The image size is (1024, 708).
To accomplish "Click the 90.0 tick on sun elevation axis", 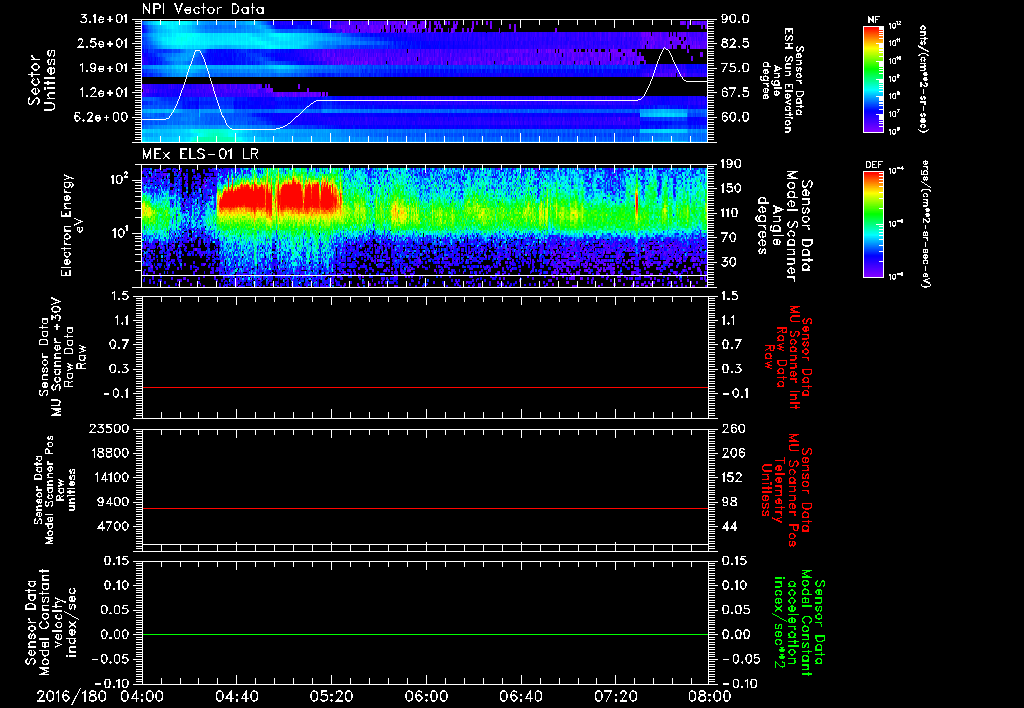I will point(734,19).
